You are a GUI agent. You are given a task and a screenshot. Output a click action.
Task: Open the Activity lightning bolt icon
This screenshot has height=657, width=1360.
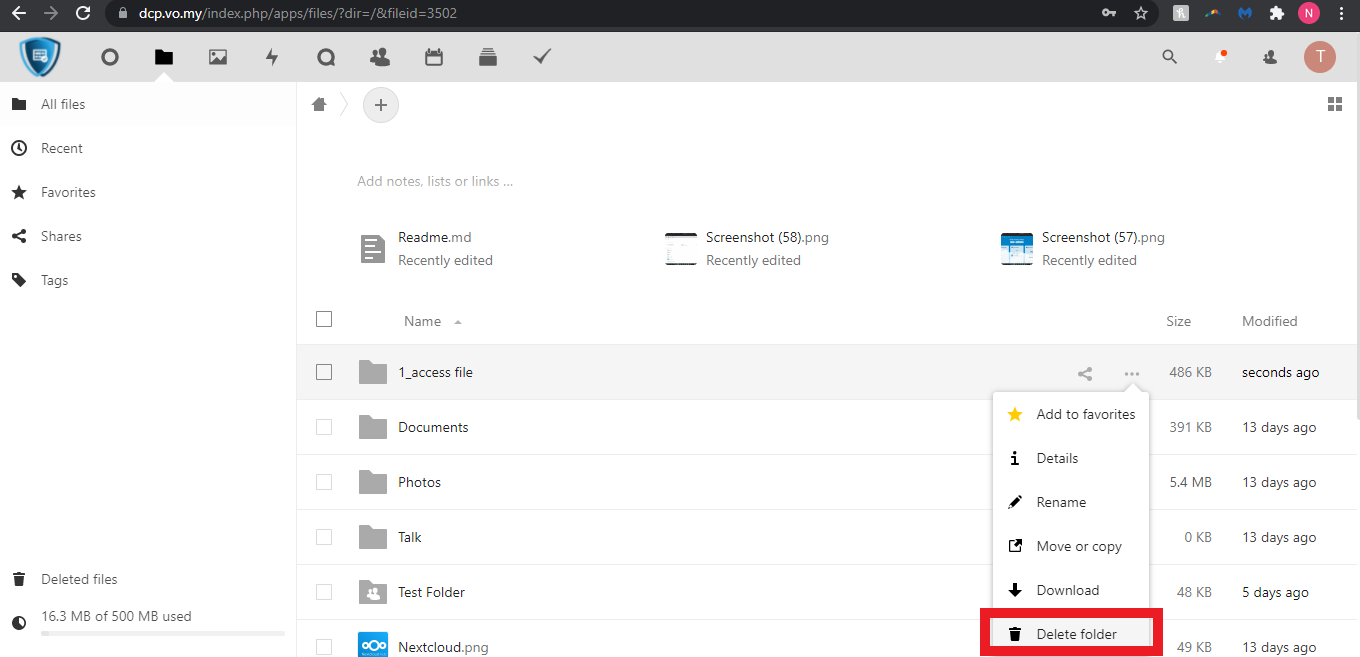click(272, 57)
